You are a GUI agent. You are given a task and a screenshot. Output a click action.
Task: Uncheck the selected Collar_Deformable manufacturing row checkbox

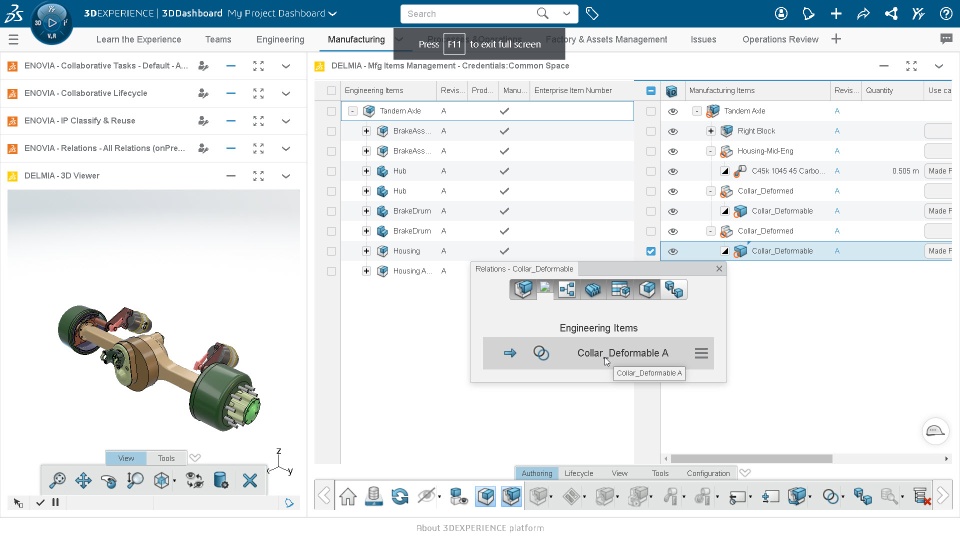(x=651, y=251)
